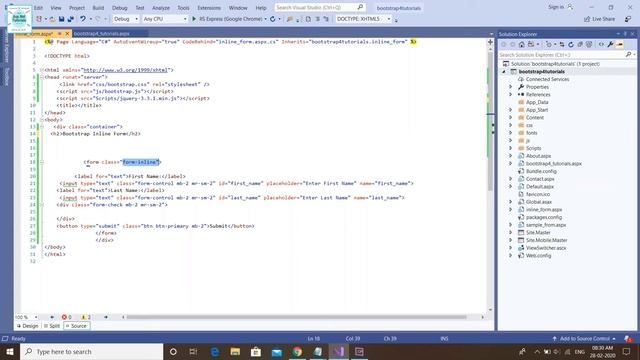The height and width of the screenshot is (360, 640).
Task: Switch to the bootstrap4_tutorials.aspx tab
Action: pyautogui.click(x=102, y=33)
